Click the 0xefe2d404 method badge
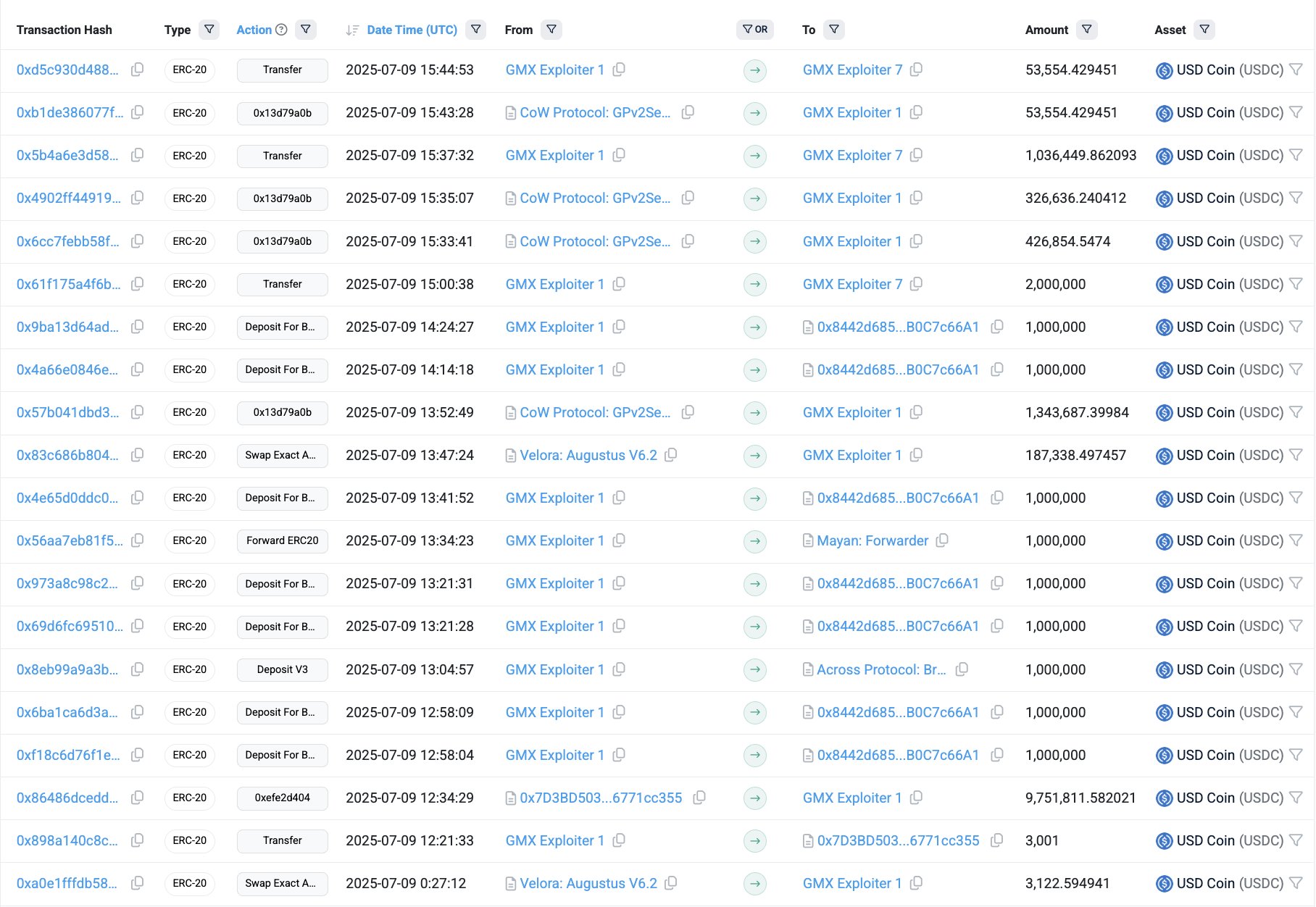Screen dimensions: 1316x907 point(282,798)
